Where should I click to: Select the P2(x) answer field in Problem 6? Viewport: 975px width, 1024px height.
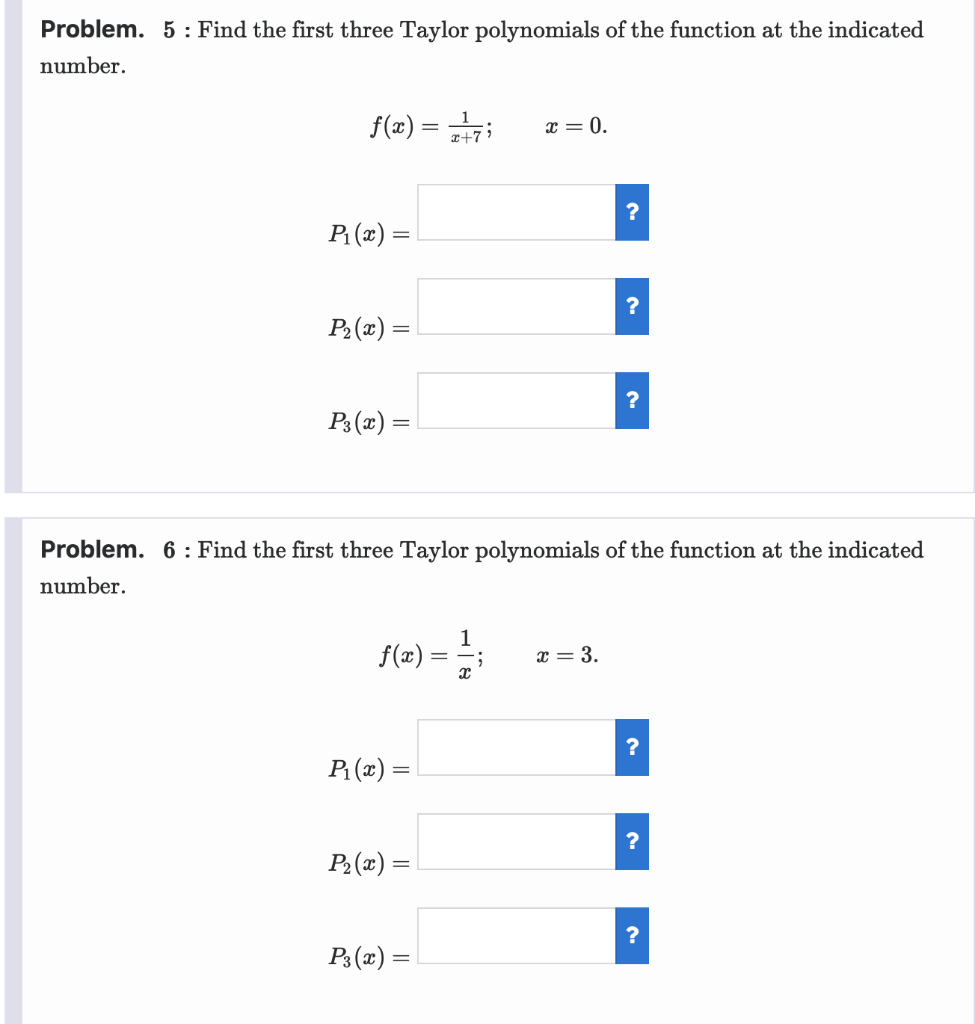coord(515,841)
